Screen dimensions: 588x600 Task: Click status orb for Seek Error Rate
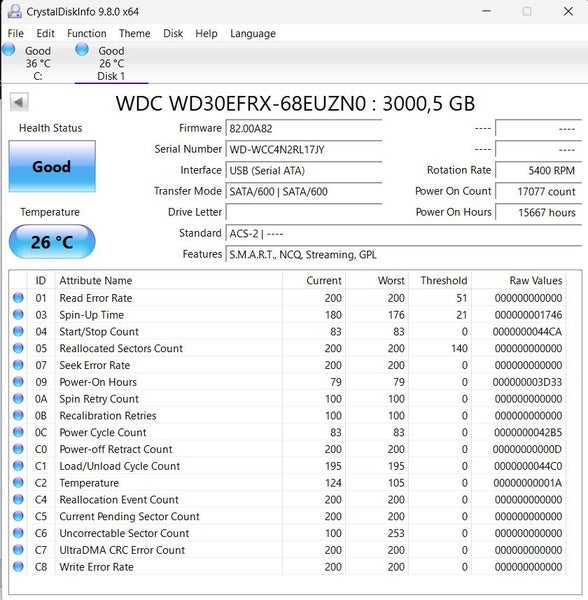[x=18, y=365]
